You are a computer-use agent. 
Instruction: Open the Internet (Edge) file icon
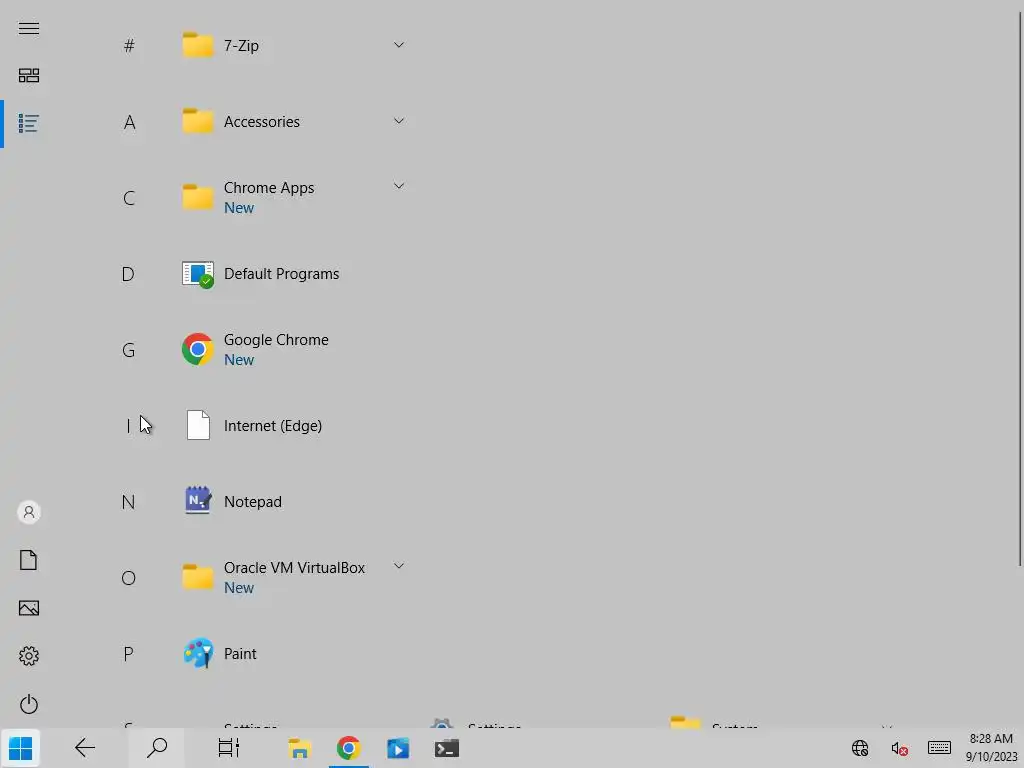pyautogui.click(x=198, y=425)
